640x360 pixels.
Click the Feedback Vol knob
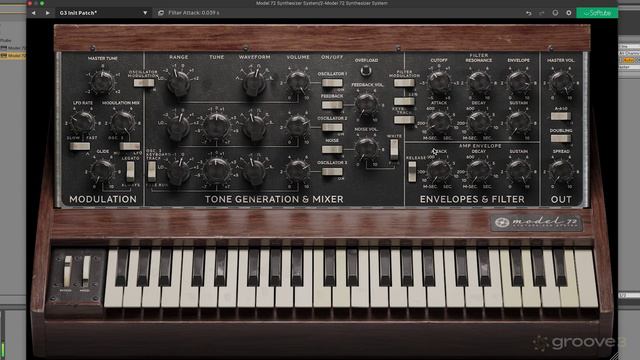coord(366,104)
